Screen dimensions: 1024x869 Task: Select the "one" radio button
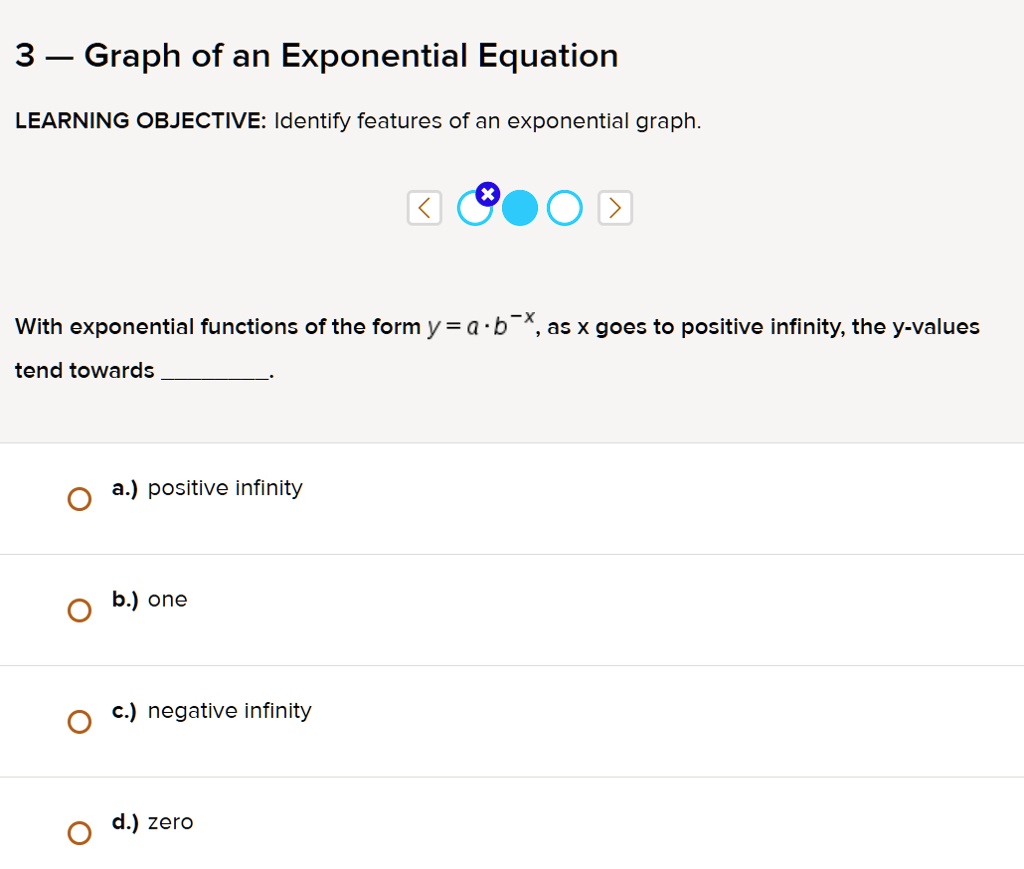[80, 609]
